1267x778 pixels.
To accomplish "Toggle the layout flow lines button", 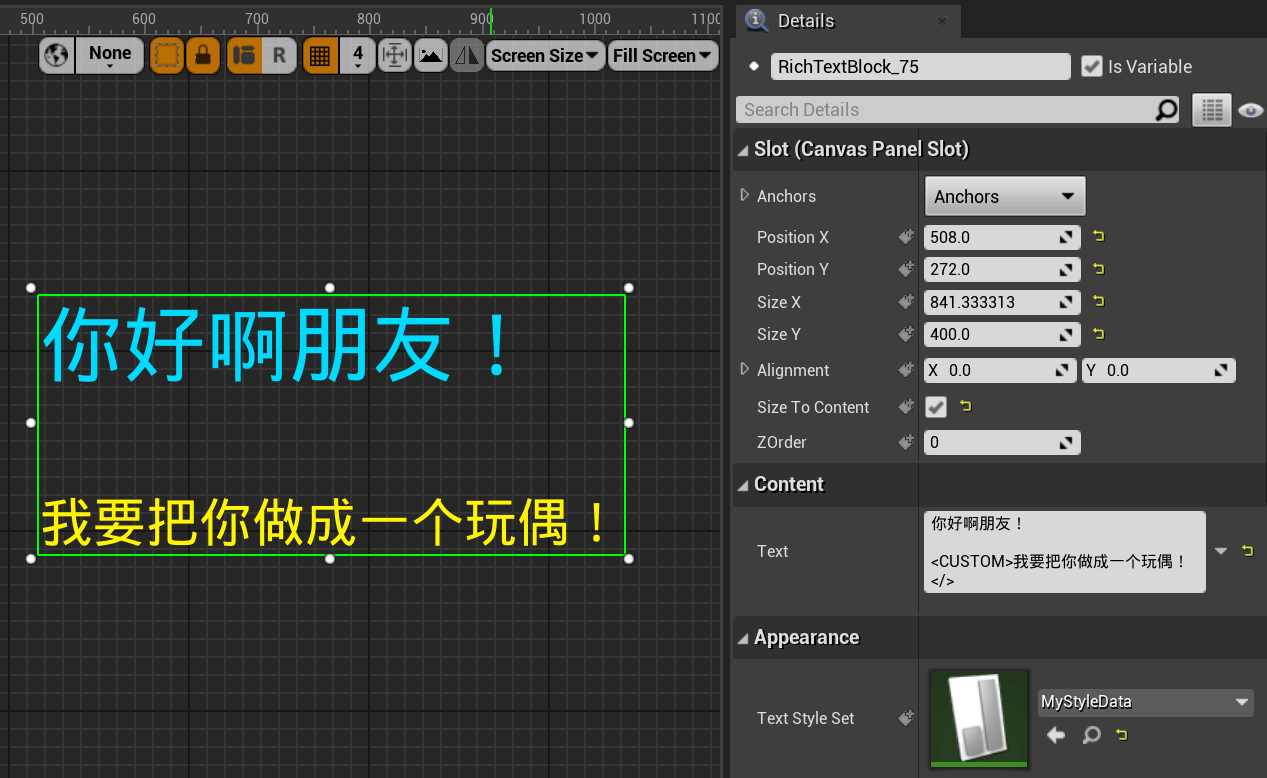I will coord(244,55).
